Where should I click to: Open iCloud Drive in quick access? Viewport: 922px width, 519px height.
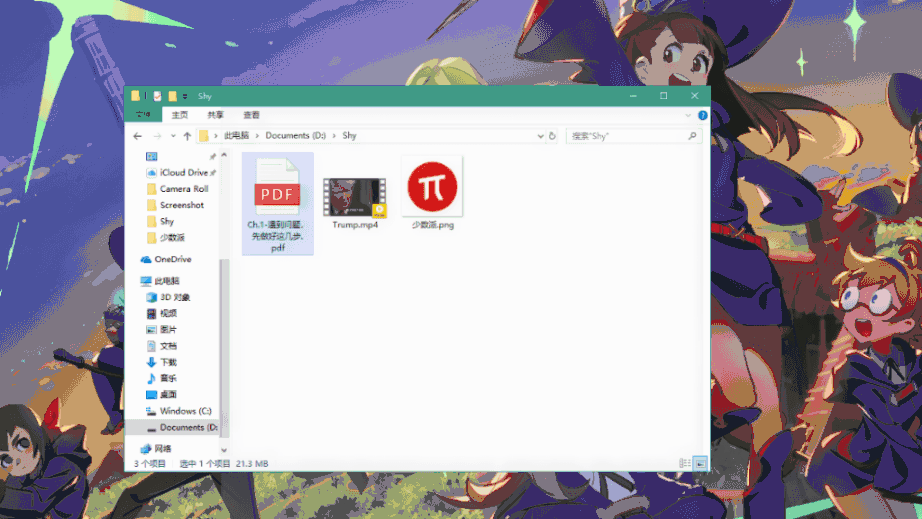click(183, 173)
